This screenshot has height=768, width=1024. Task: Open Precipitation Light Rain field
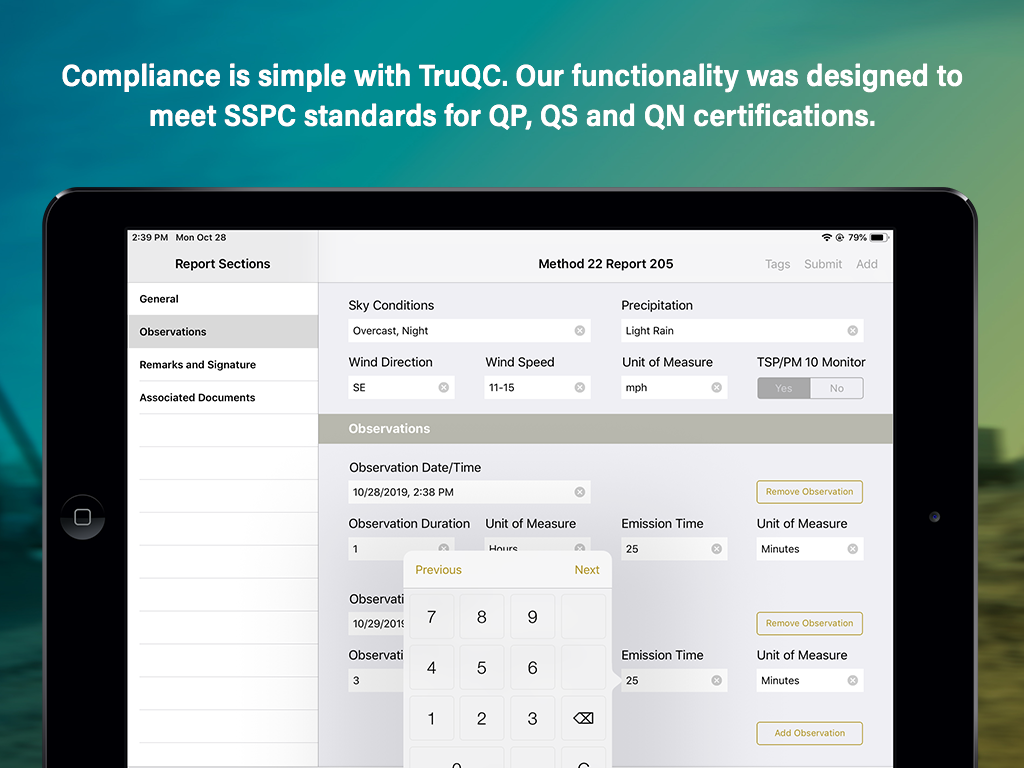pyautogui.click(x=742, y=330)
